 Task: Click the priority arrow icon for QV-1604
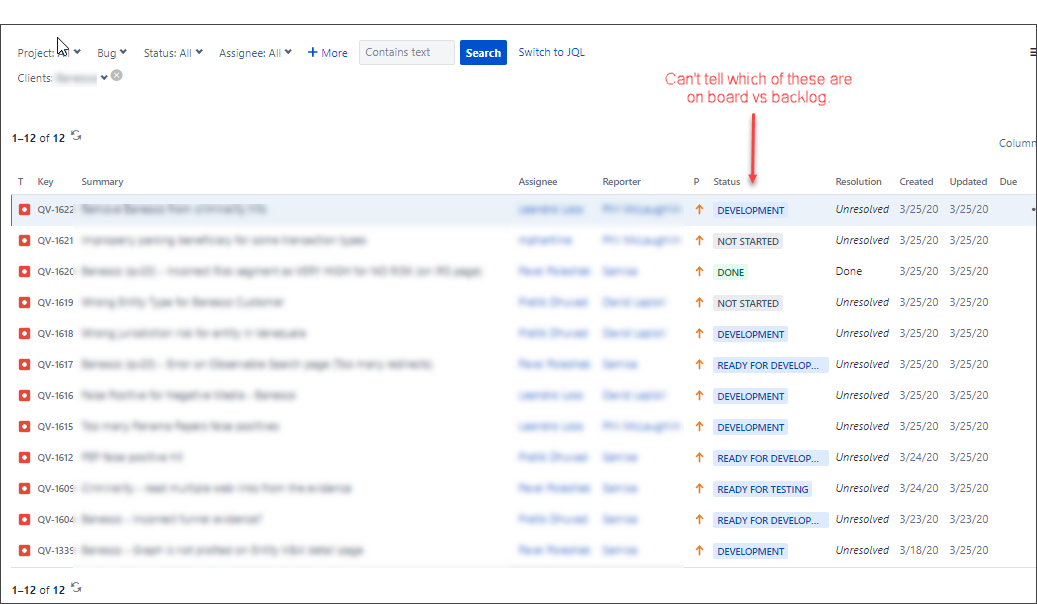pyautogui.click(x=699, y=519)
